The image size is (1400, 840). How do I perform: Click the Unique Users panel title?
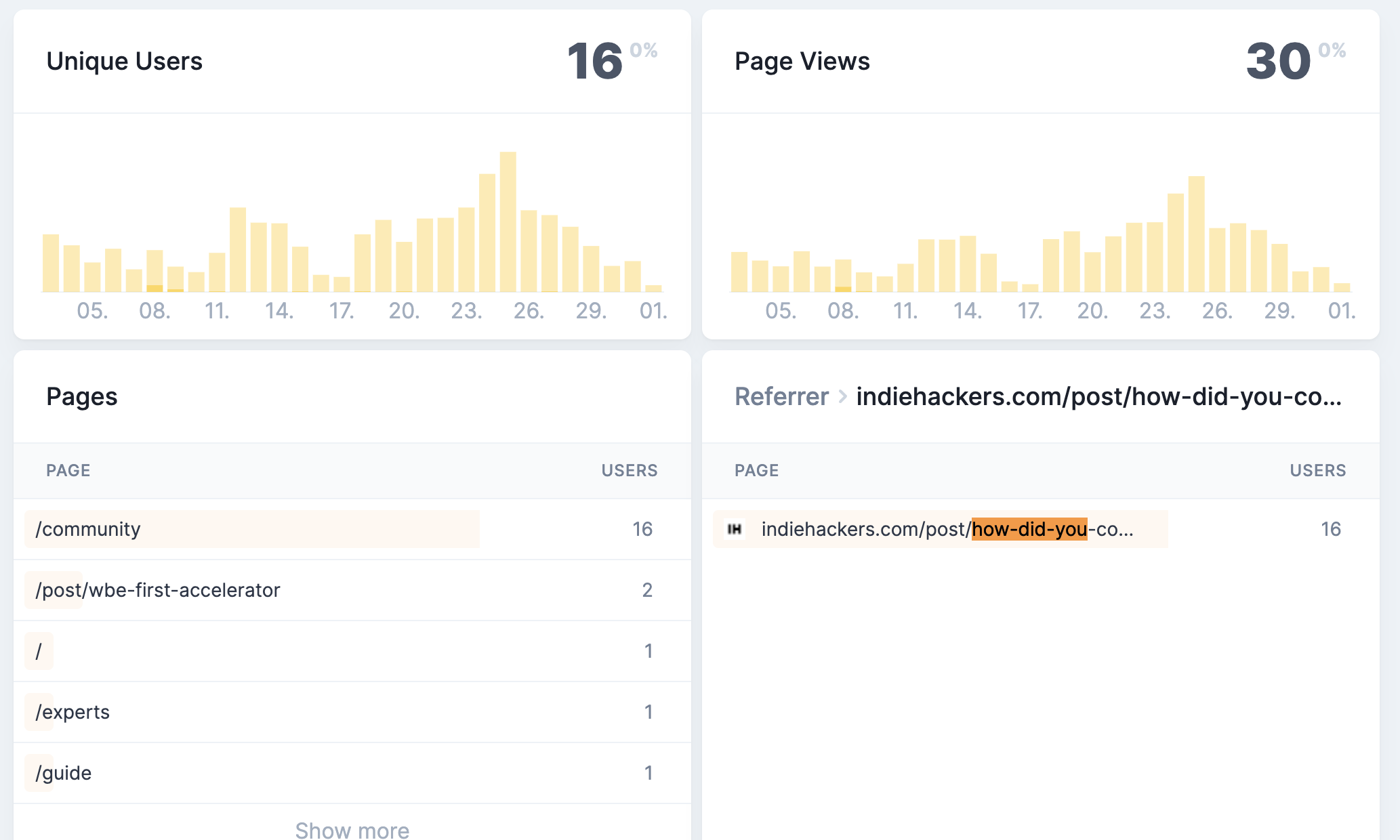124,62
